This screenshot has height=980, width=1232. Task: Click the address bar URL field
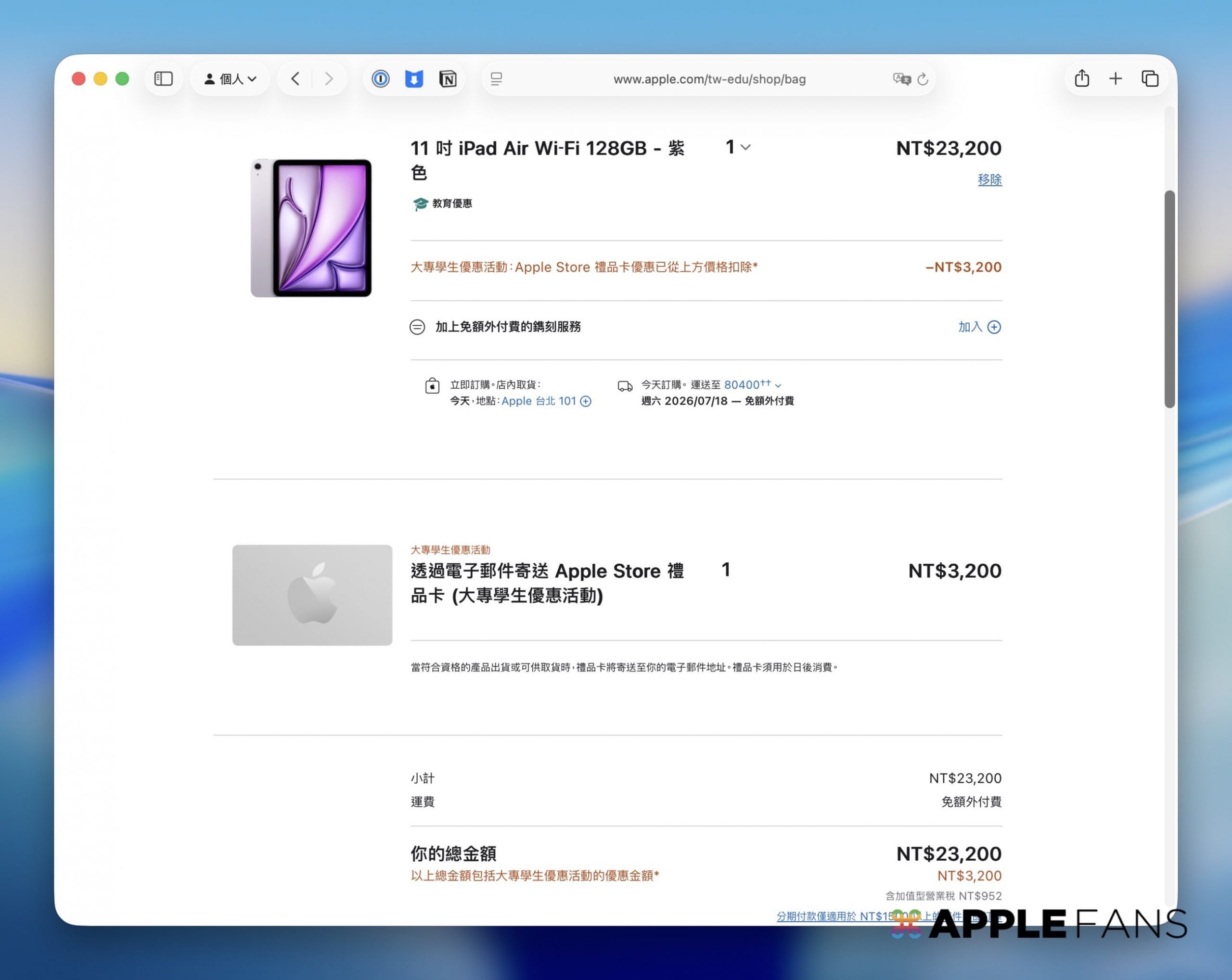(x=709, y=79)
